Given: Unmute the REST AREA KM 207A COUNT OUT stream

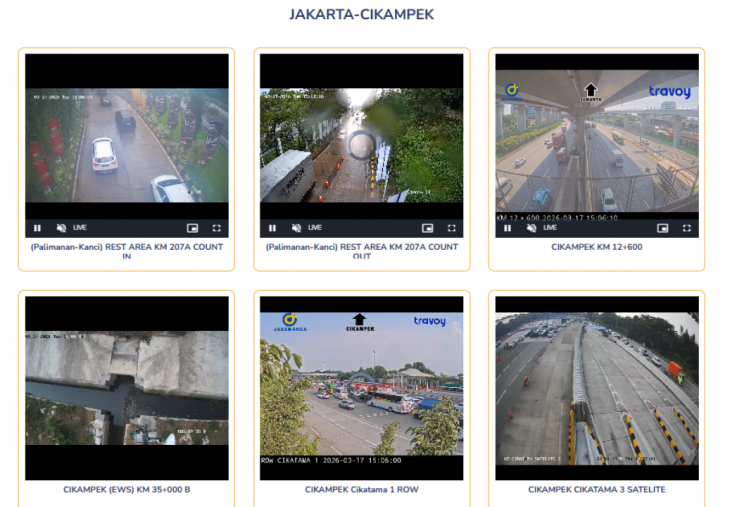Looking at the screenshot, I should pyautogui.click(x=297, y=228).
